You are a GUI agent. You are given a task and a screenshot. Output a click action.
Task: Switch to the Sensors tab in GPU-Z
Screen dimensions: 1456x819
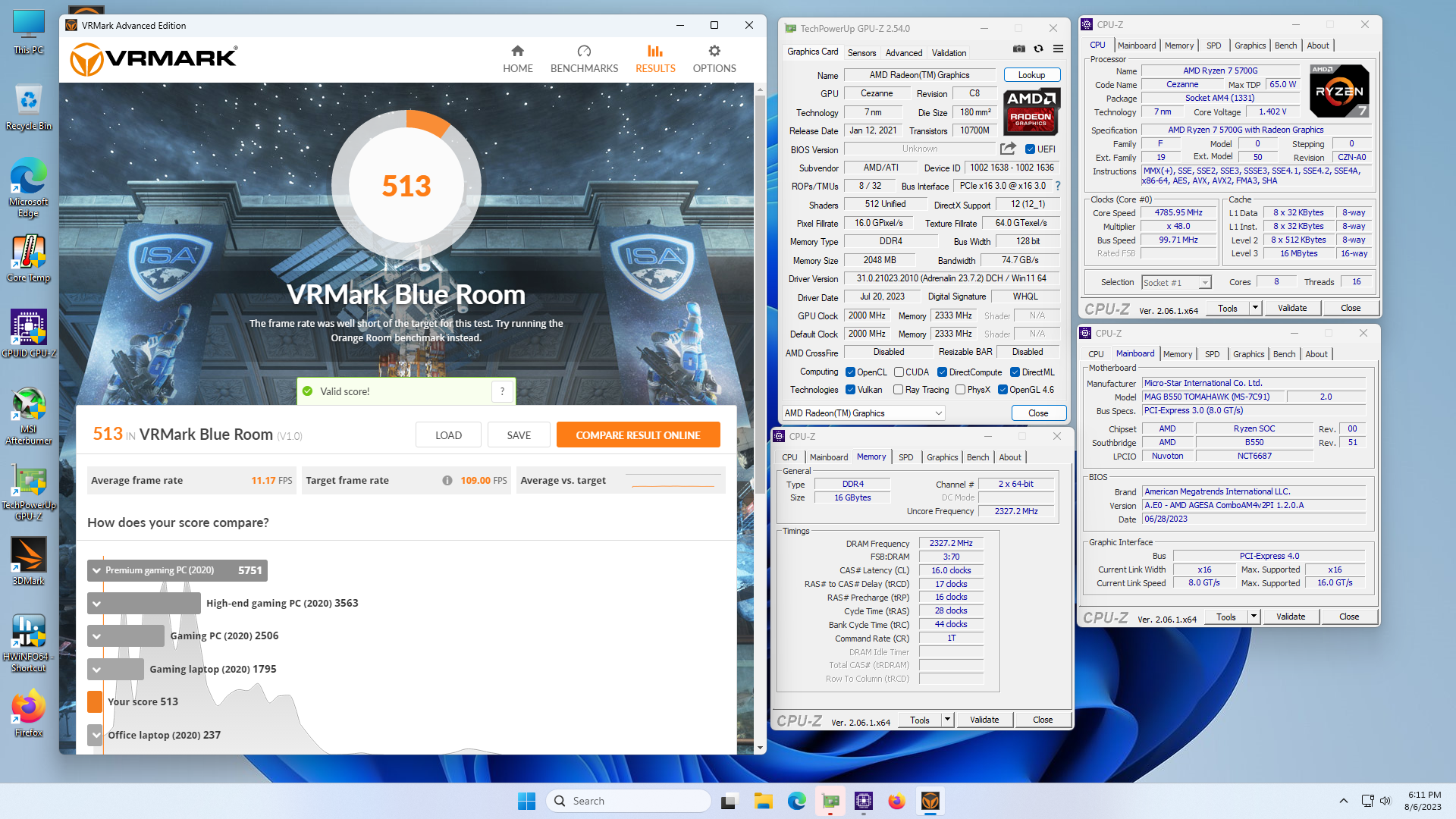(x=861, y=53)
